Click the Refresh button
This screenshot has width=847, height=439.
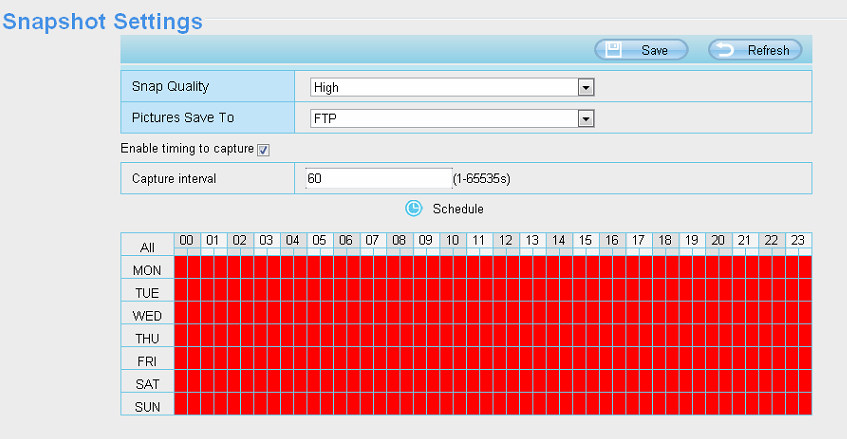[755, 50]
